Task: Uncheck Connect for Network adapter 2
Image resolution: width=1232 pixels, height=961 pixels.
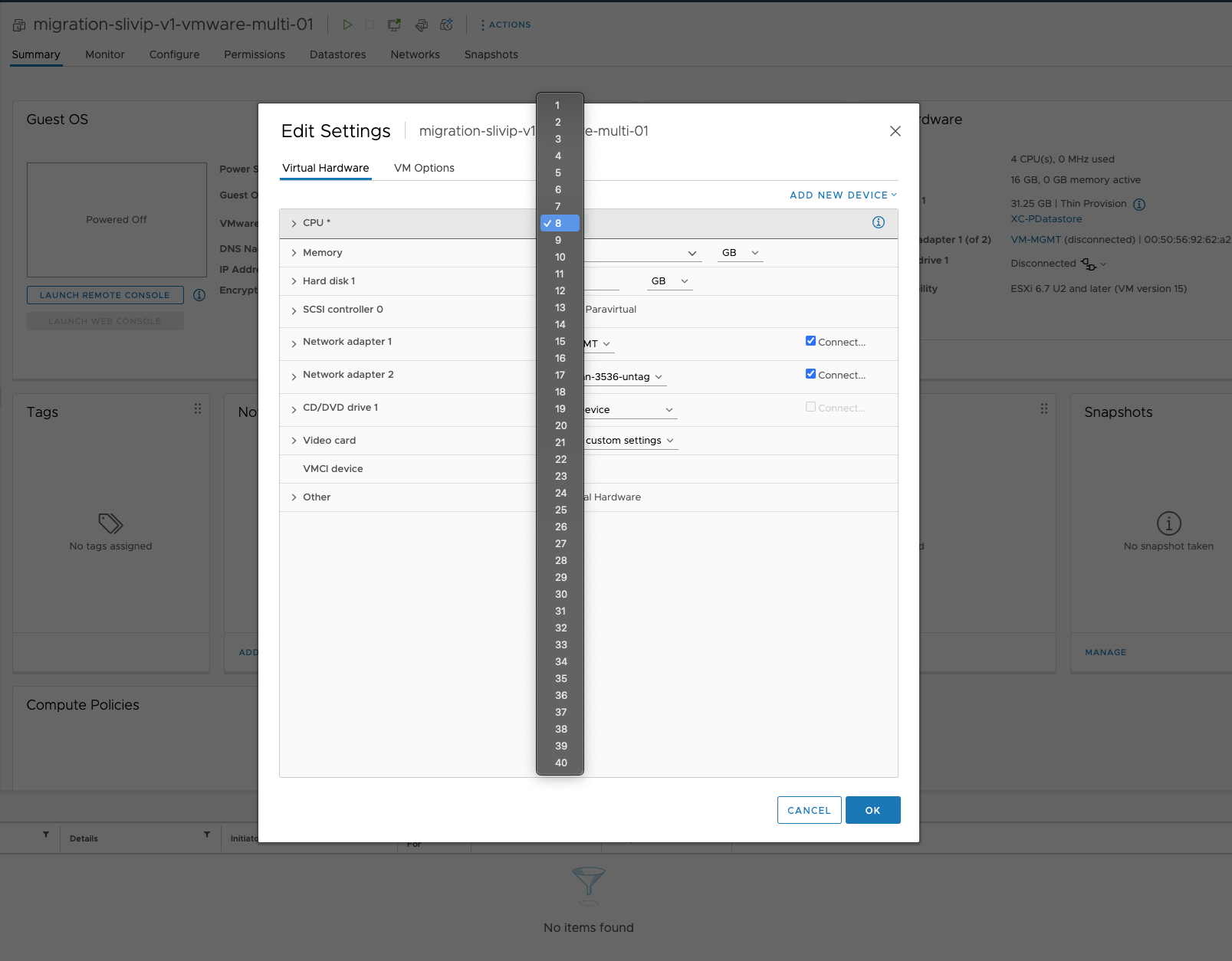Action: [810, 374]
